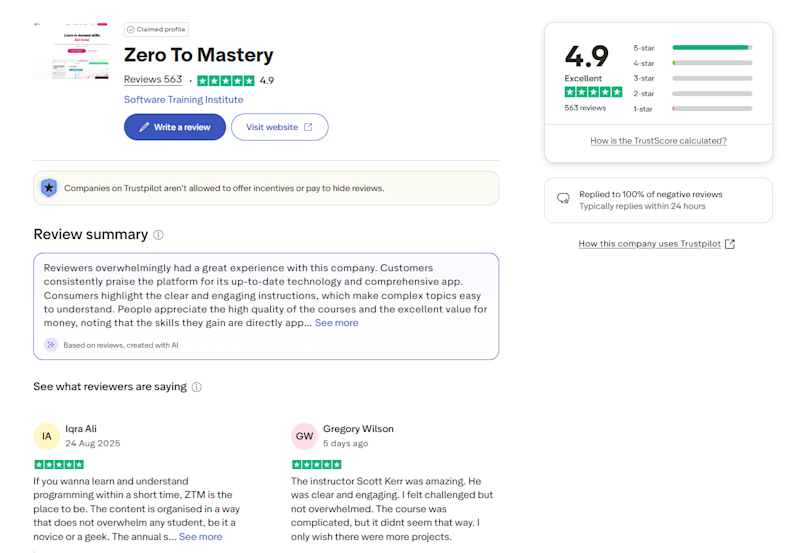The image size is (800, 553).
Task: Click the 4-star label
Action: pyautogui.click(x=643, y=63)
